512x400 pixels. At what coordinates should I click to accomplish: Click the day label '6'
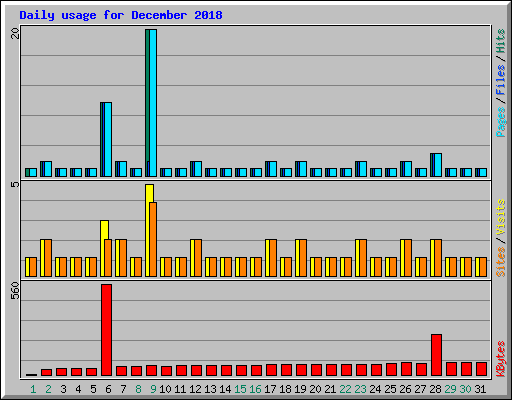pyautogui.click(x=108, y=389)
